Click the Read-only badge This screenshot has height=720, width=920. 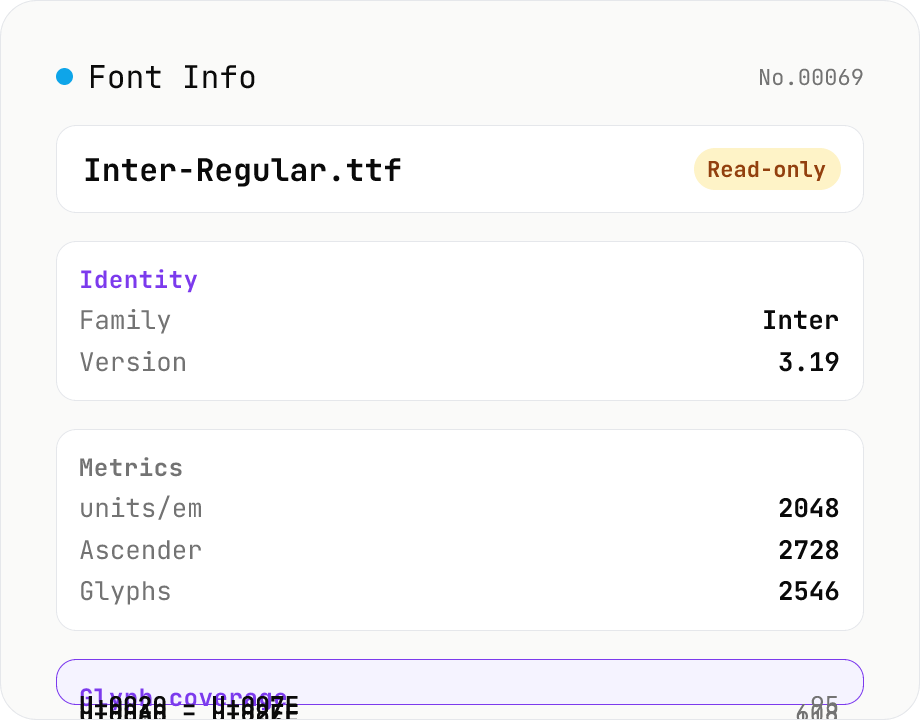pos(767,169)
